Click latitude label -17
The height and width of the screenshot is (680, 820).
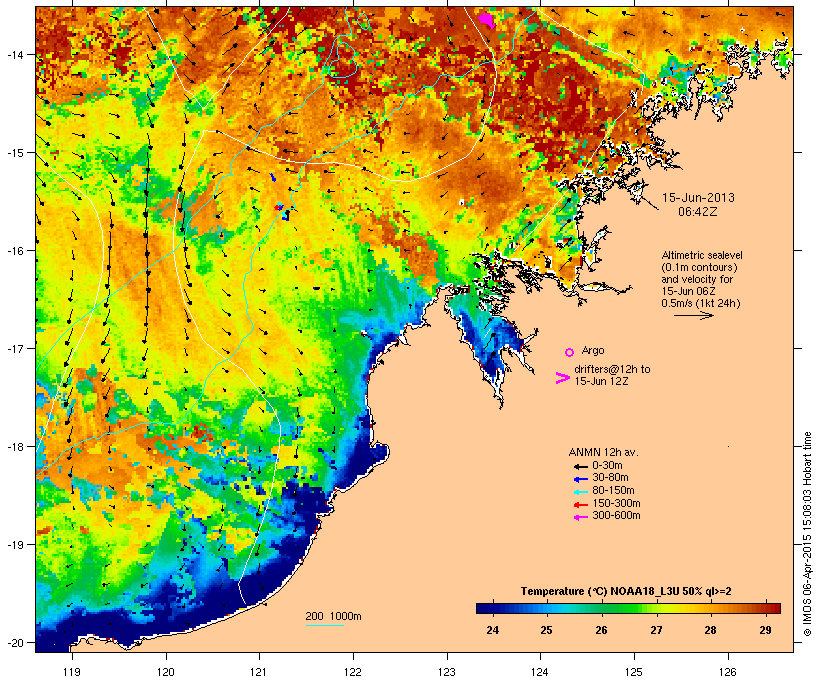(15, 348)
